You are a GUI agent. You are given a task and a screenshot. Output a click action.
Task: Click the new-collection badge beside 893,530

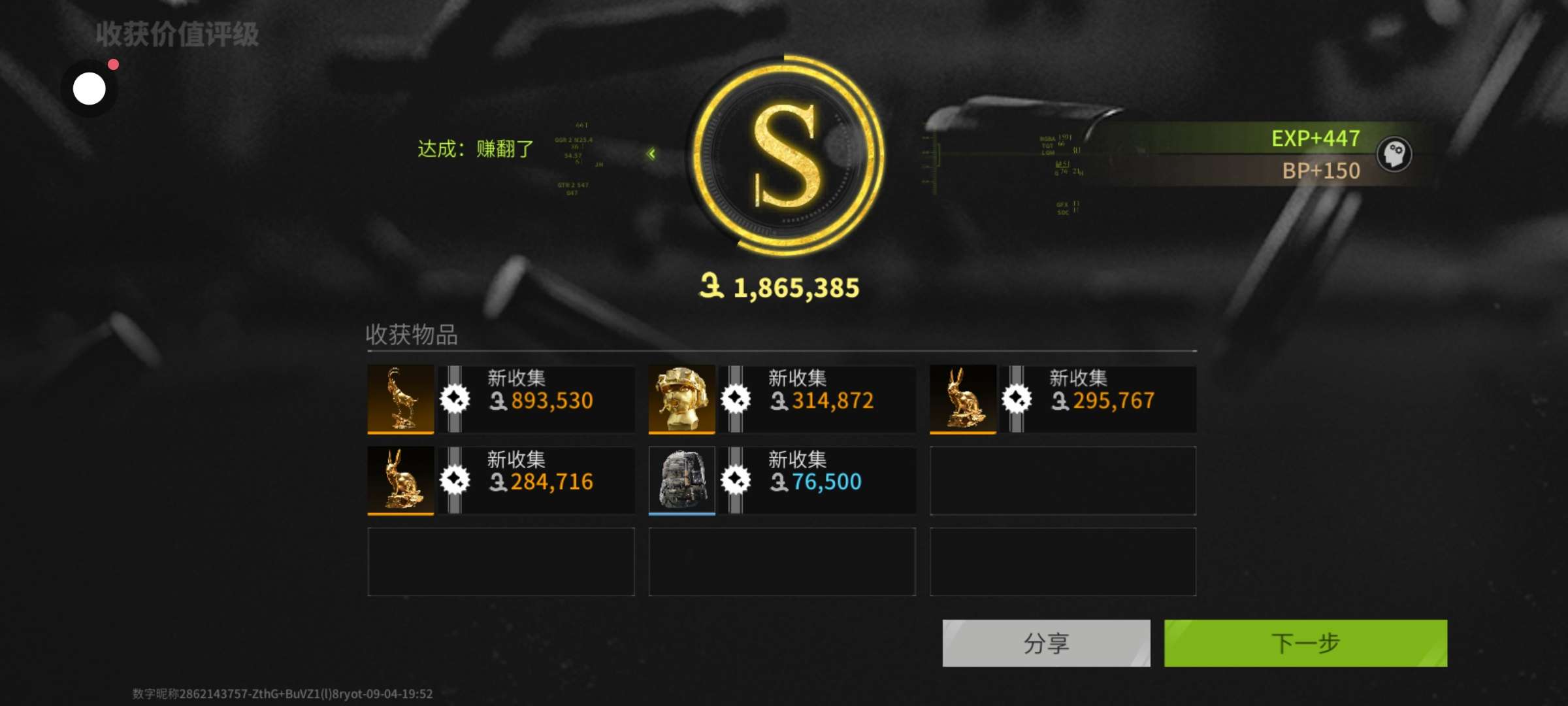455,399
